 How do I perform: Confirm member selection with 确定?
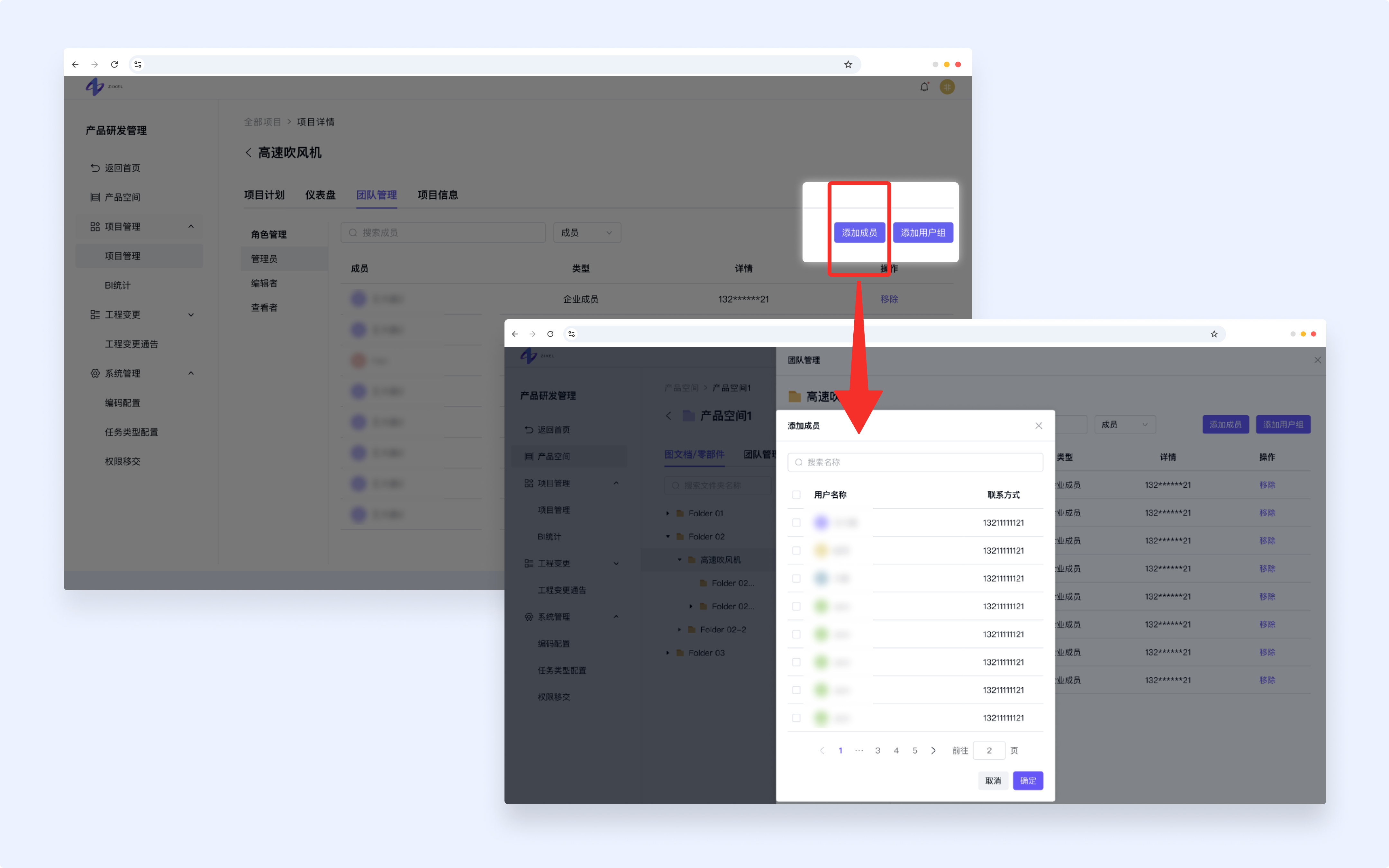(1028, 781)
